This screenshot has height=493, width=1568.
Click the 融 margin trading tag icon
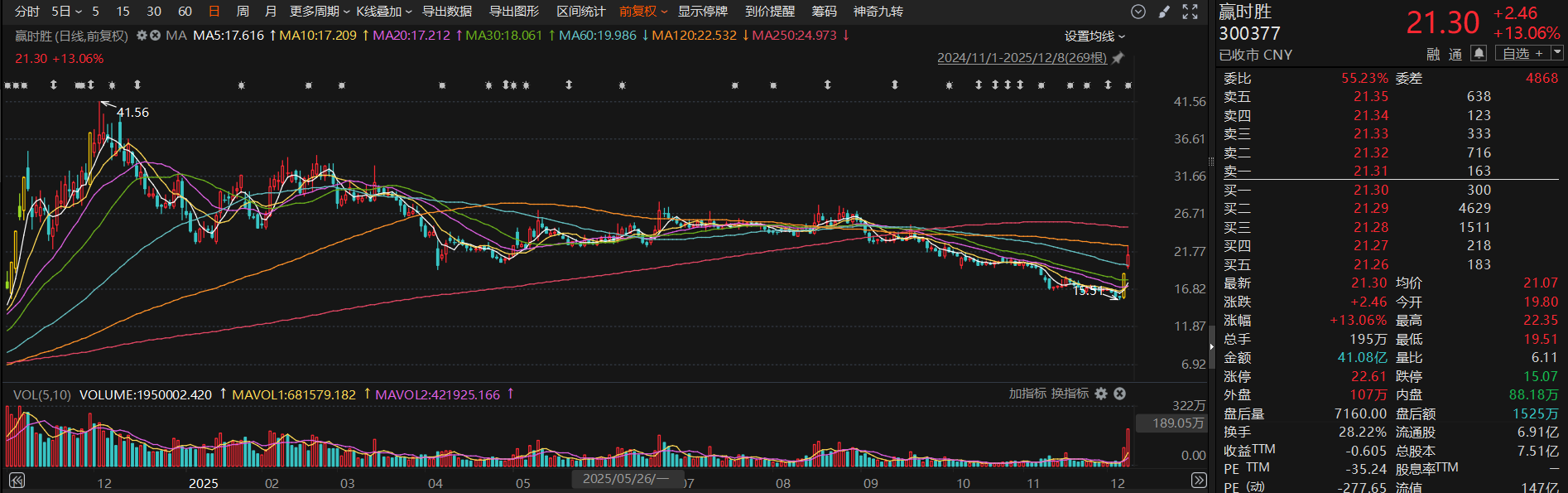pos(1433,54)
